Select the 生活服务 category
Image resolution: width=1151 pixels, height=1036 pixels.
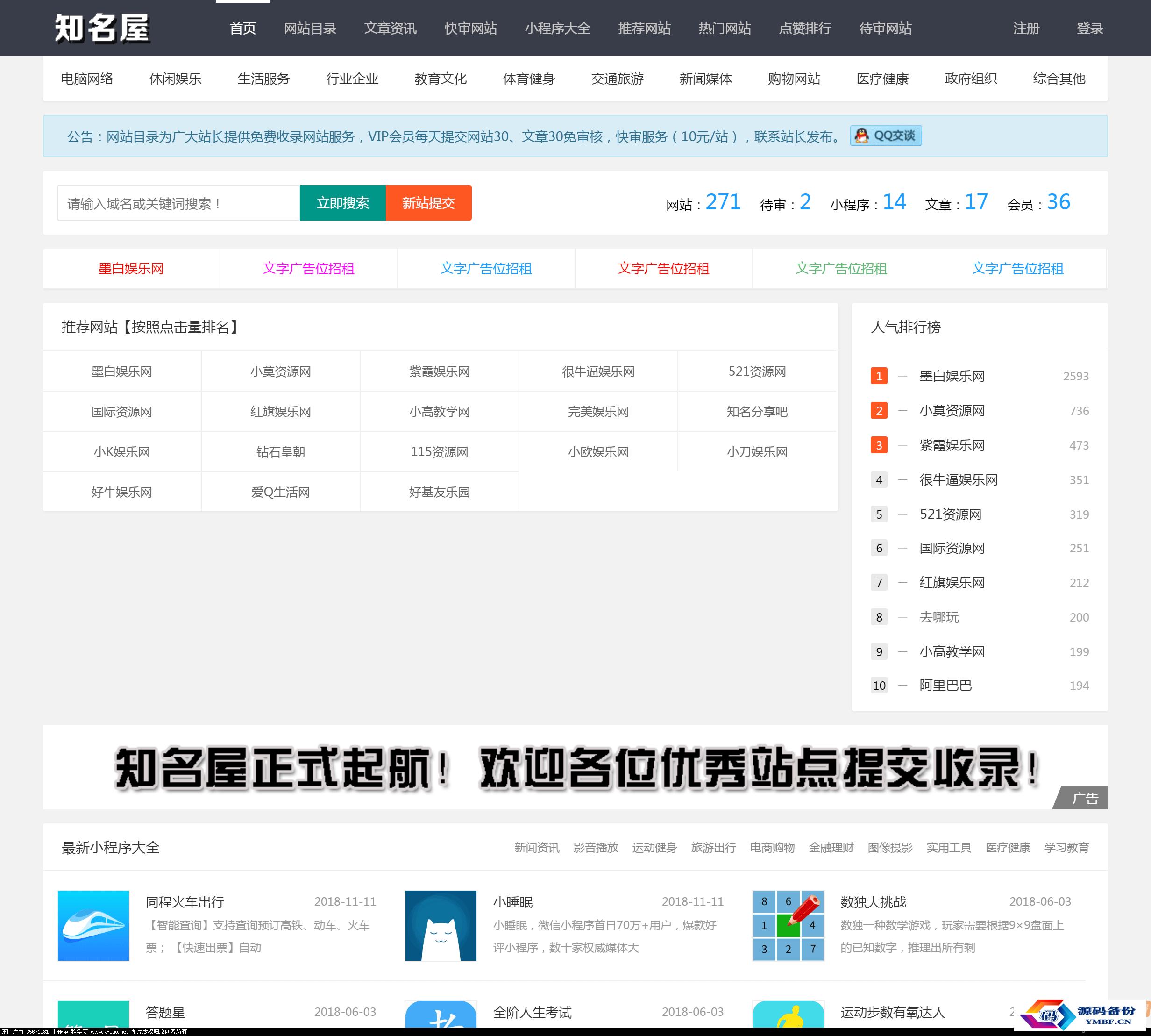coord(263,79)
